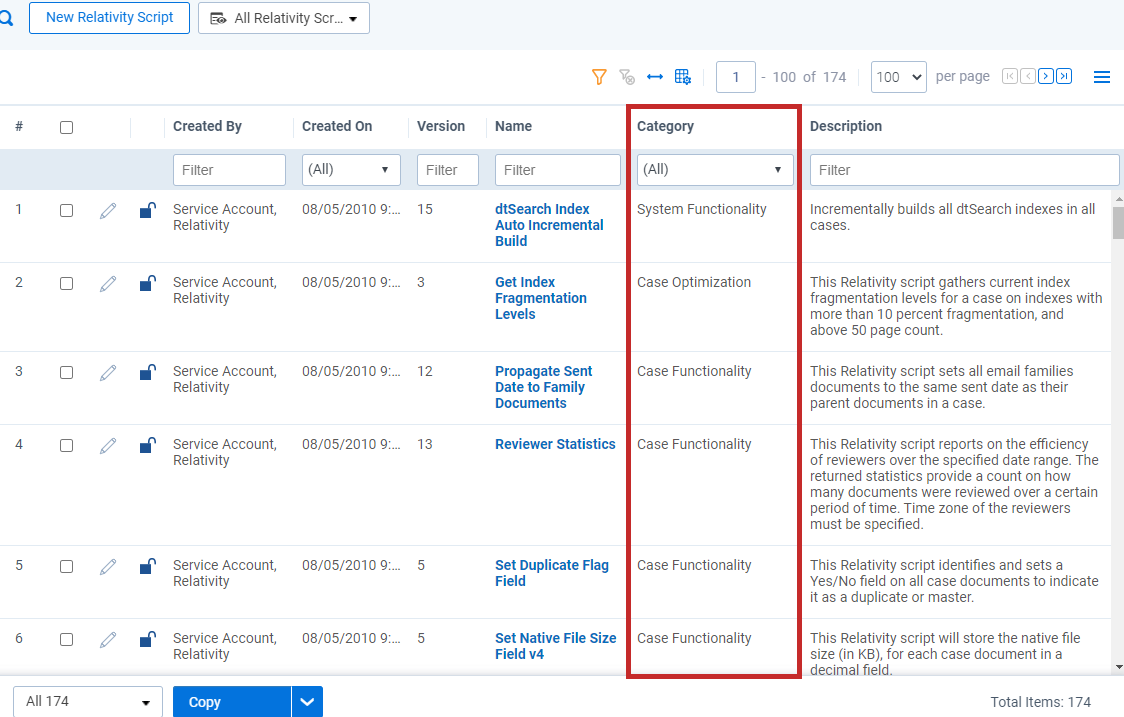Click the lock icon for Propagate Sent Date row
This screenshot has height=717, width=1124.
(x=148, y=372)
